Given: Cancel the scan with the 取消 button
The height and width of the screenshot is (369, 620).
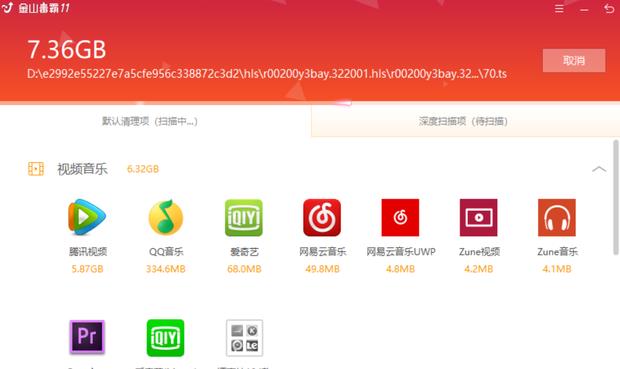Looking at the screenshot, I should point(574,61).
